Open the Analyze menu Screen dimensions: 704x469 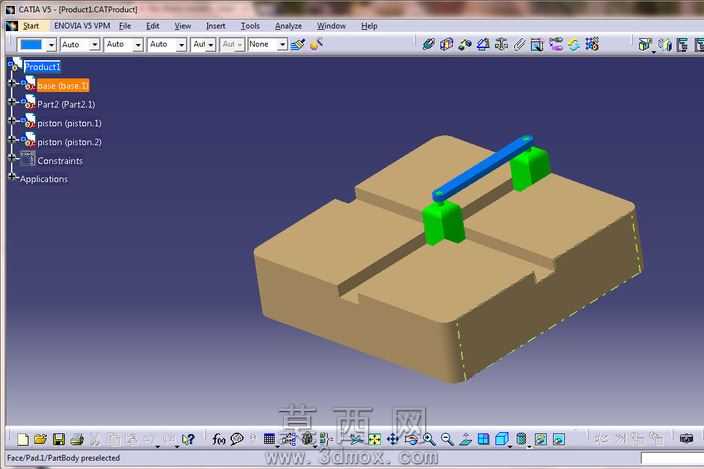click(x=288, y=26)
